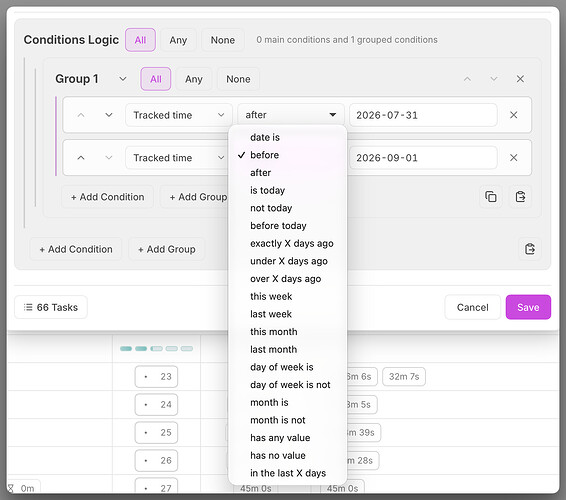Click the progress dots indicator in table
Screen dimensions: 566x500
(x=156, y=348)
